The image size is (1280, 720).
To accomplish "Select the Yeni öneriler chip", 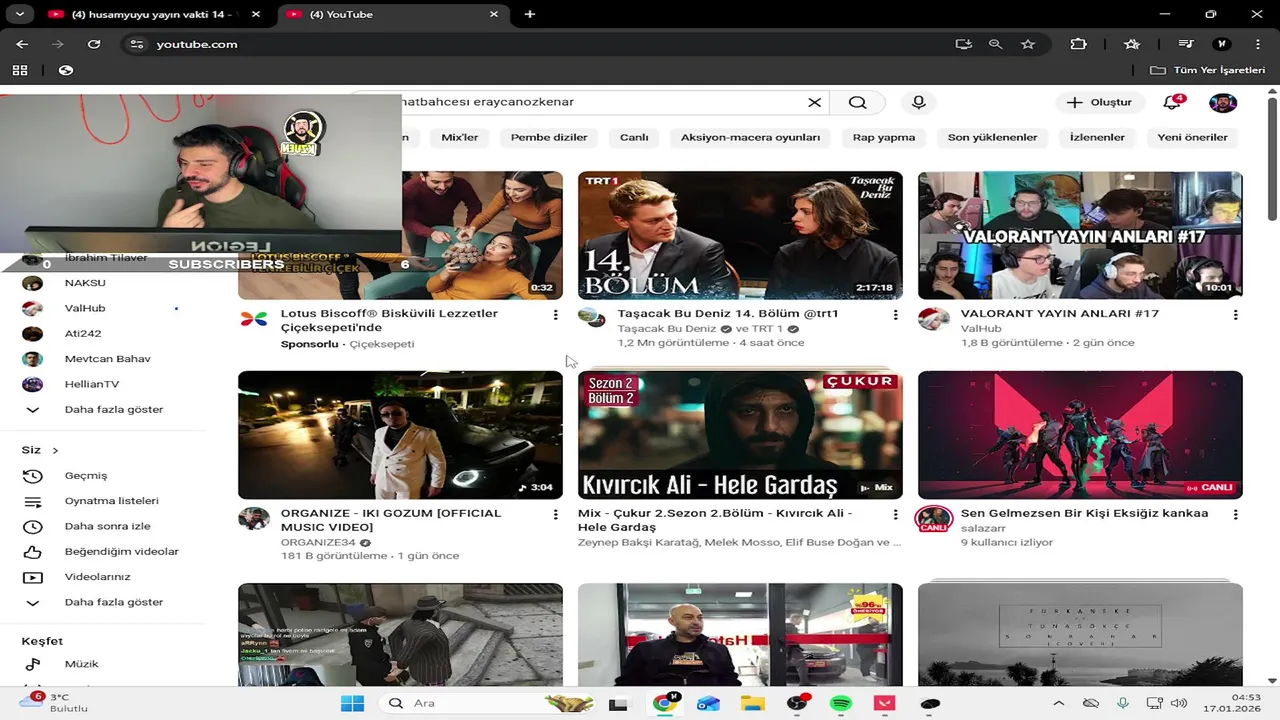I will tap(1192, 137).
